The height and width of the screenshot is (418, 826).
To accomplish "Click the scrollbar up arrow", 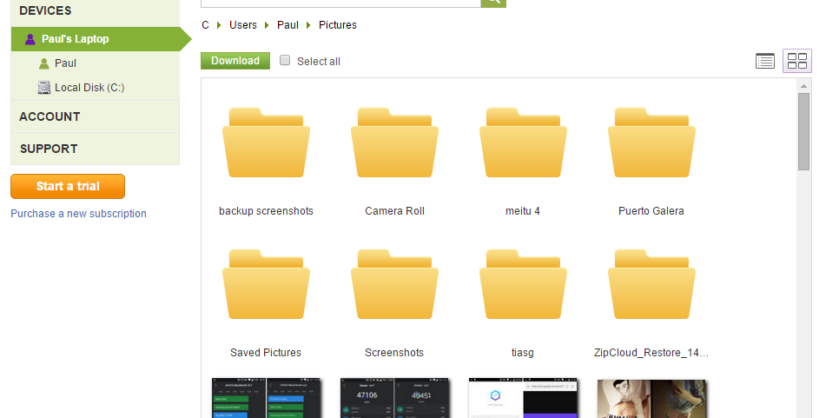I will [803, 86].
